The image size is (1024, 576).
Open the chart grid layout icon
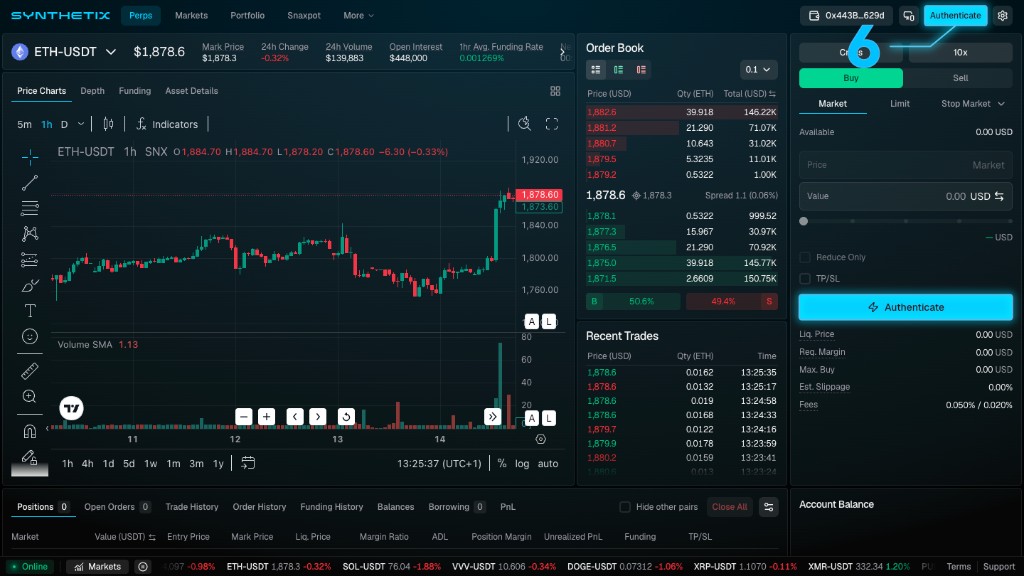pyautogui.click(x=555, y=91)
